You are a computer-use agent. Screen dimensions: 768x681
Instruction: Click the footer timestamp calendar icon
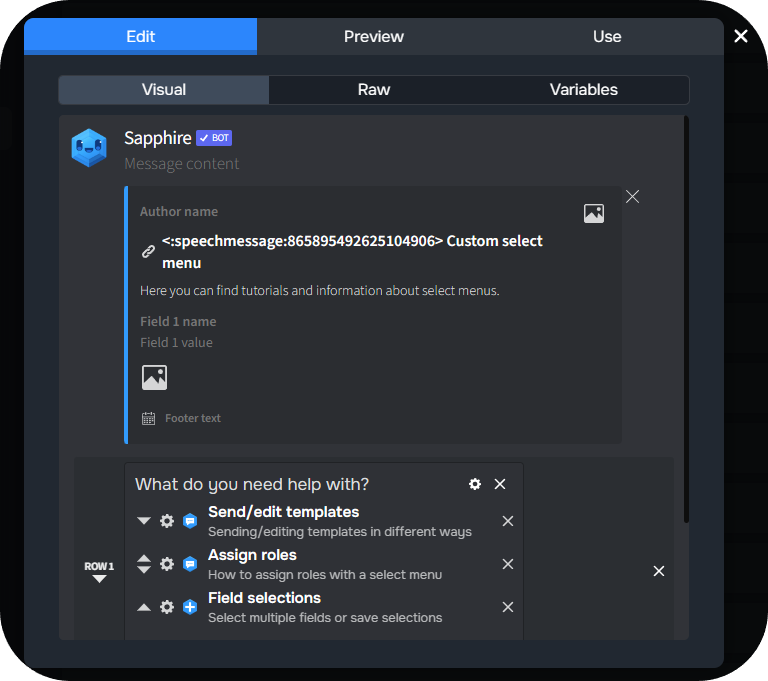click(148, 418)
